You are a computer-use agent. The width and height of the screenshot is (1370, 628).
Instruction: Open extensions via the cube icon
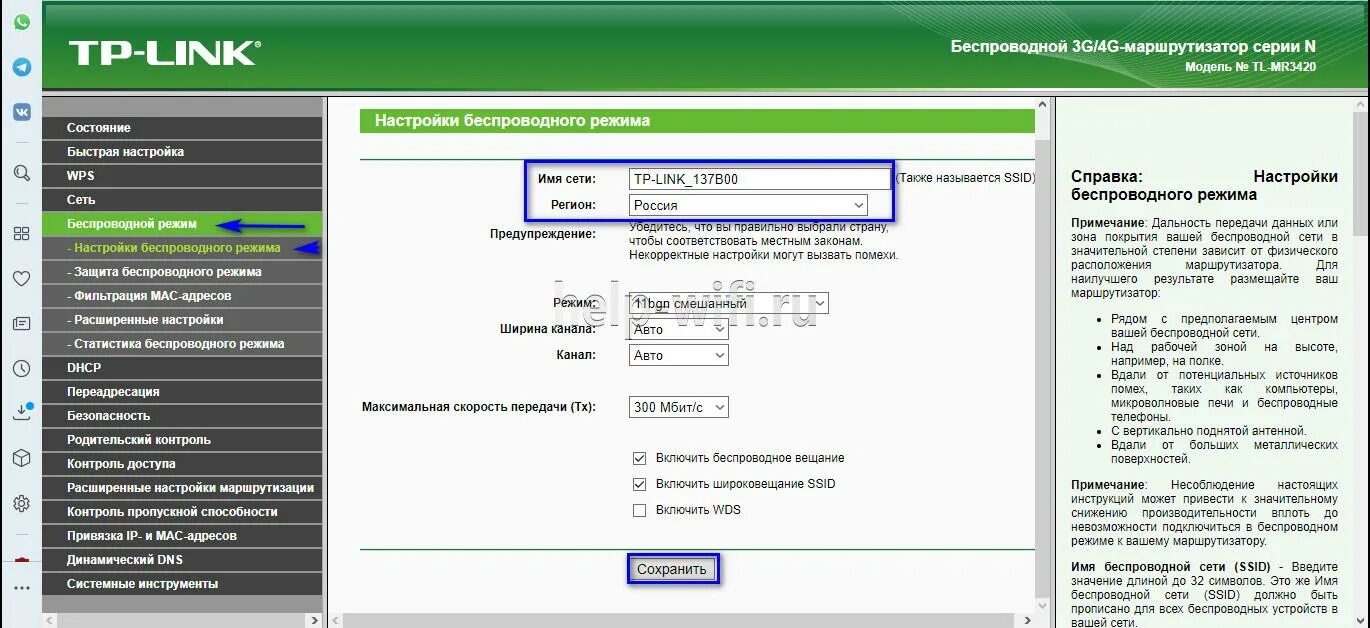pos(21,458)
